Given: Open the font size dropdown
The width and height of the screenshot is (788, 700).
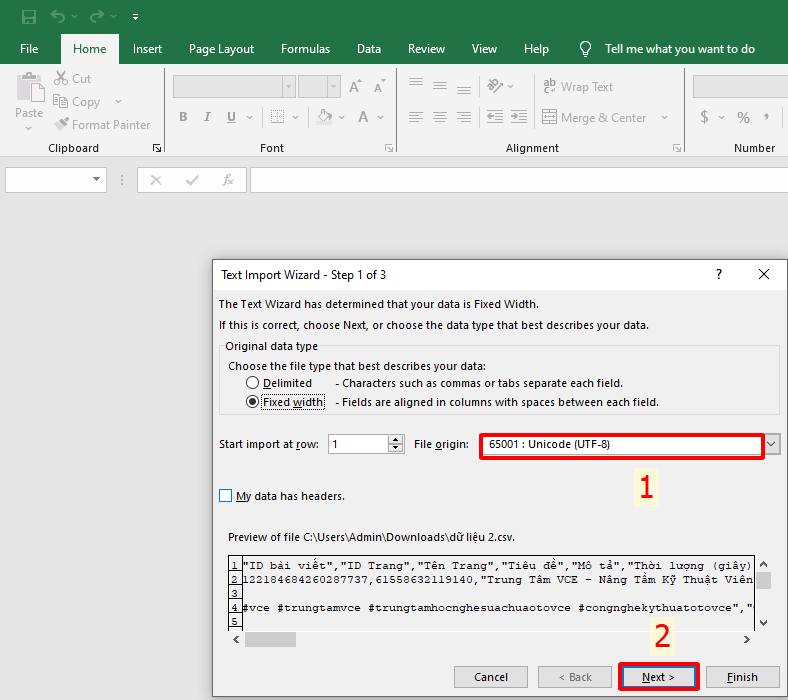Looking at the screenshot, I should pos(334,87).
